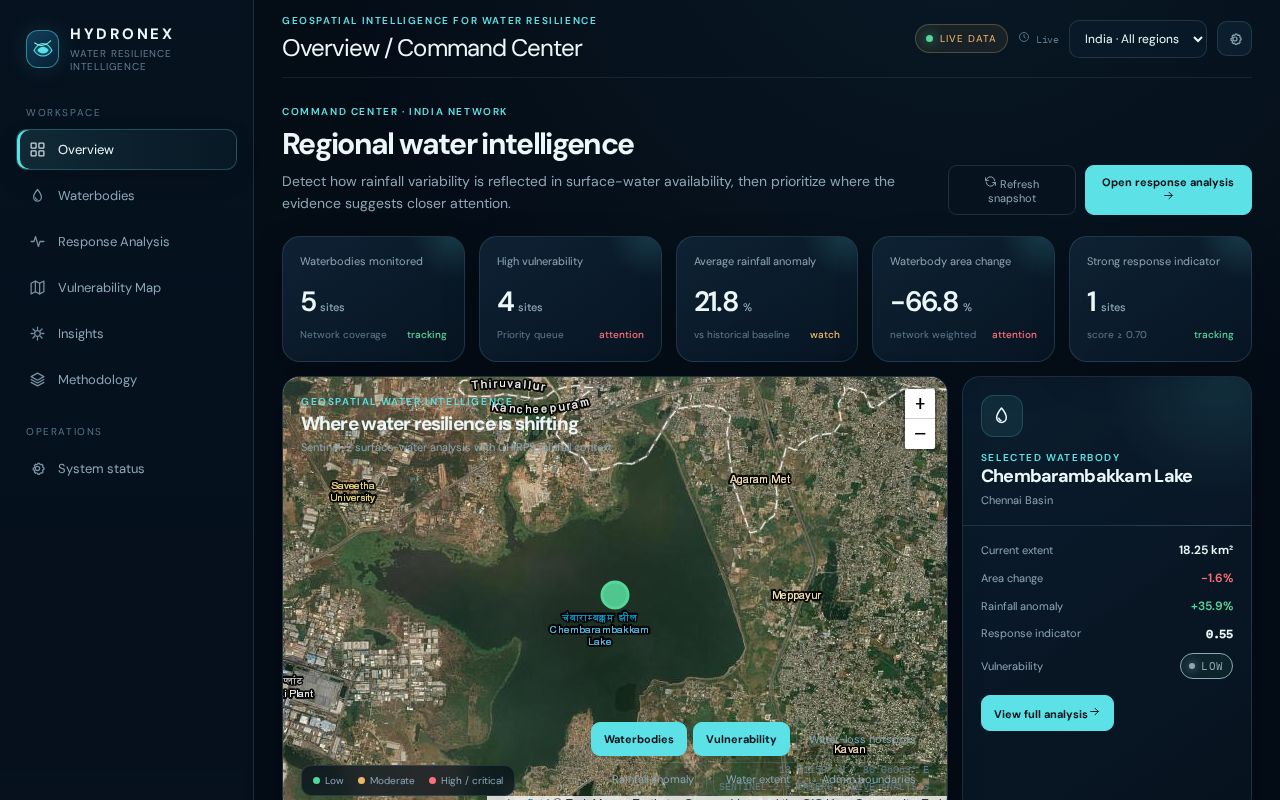Click the 18.25 km² current extent value
Image resolution: width=1280 pixels, height=800 pixels.
tap(1206, 550)
